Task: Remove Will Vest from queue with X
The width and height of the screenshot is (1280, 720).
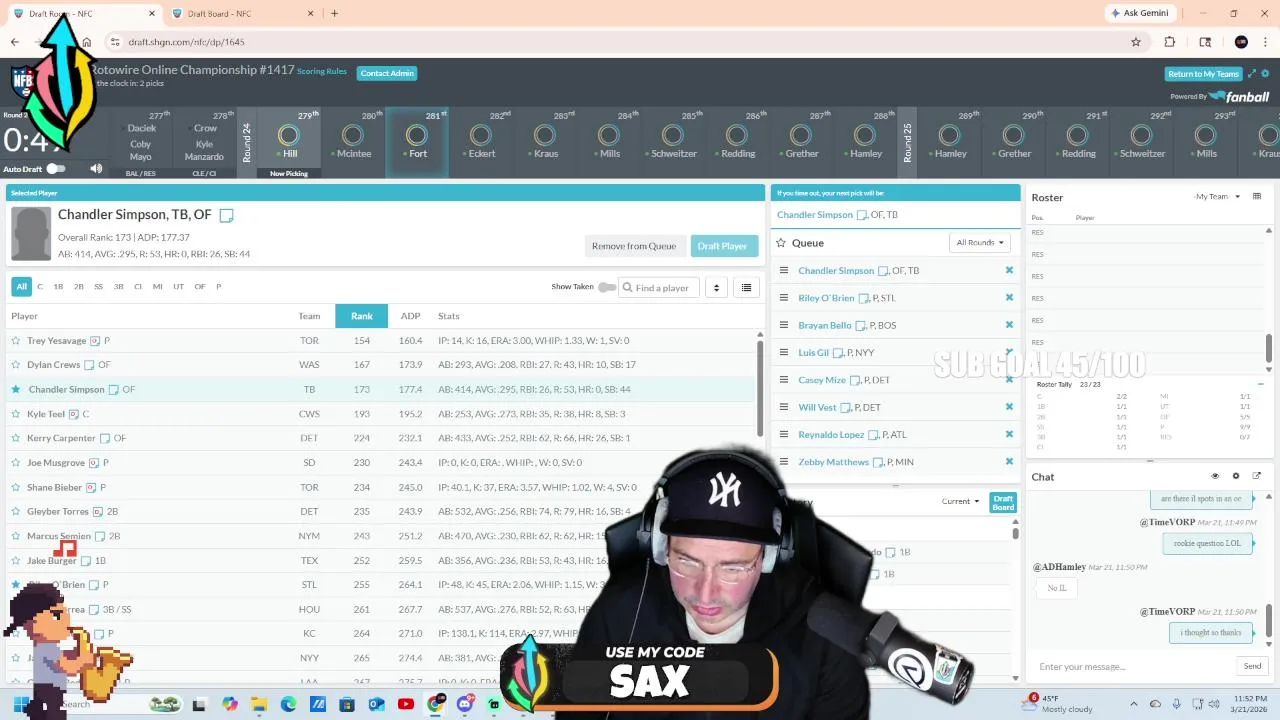Action: pos(1009,407)
